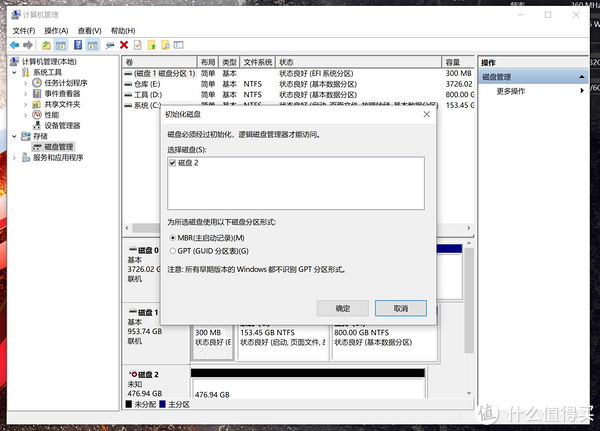Open the 文件(F) menu

point(24,31)
